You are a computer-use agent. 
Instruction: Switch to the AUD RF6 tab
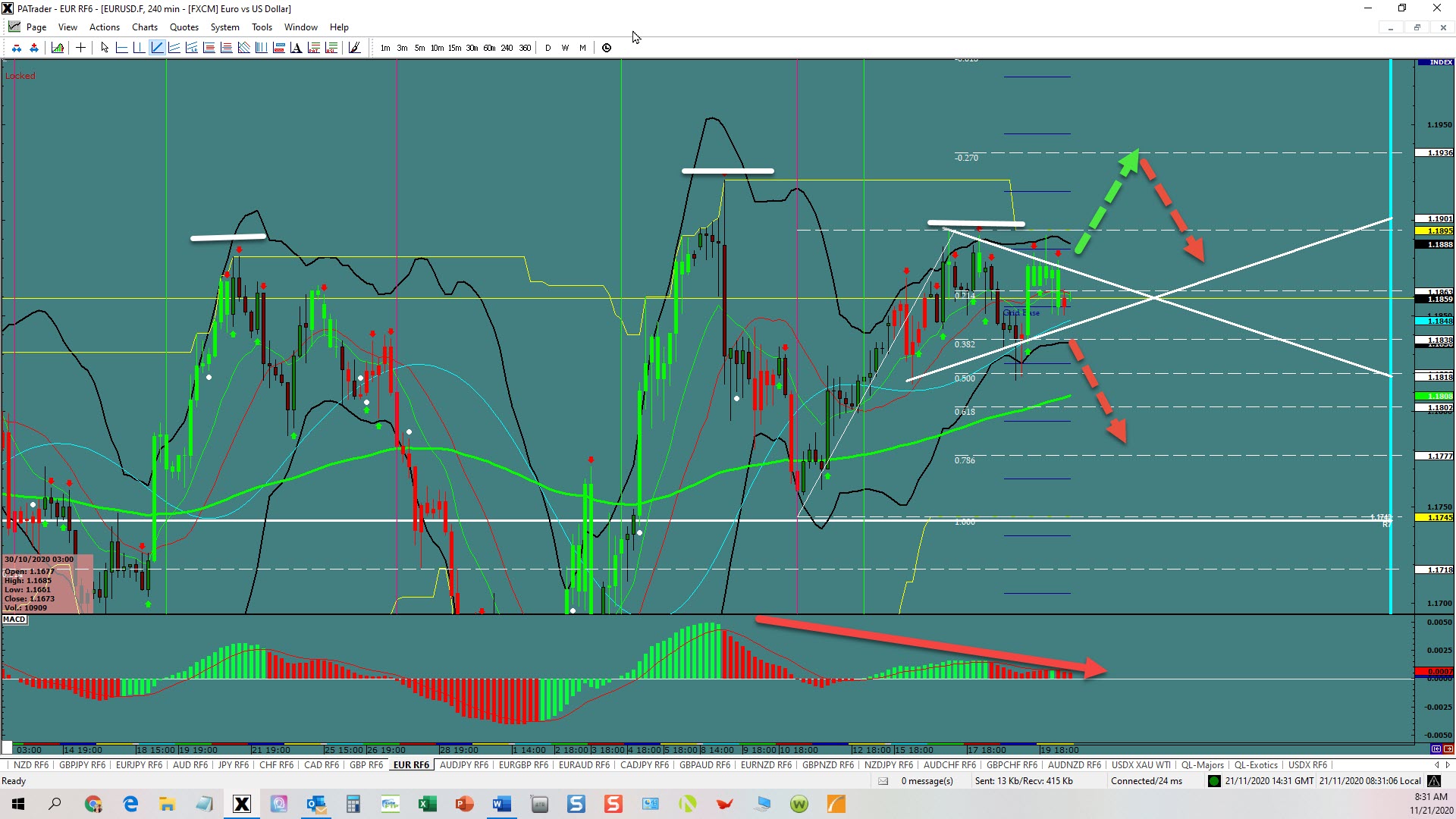pyautogui.click(x=190, y=764)
